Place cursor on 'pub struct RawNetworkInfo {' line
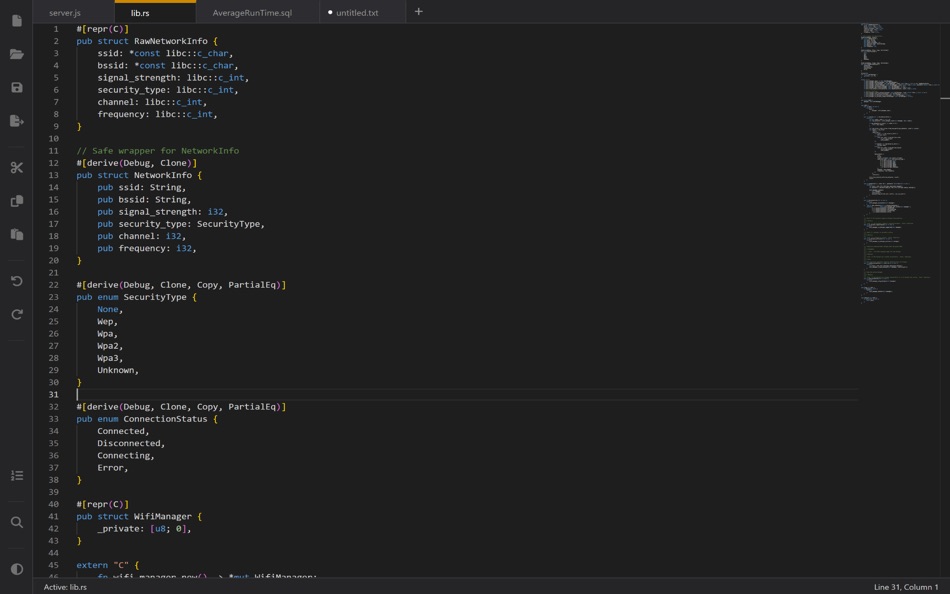The image size is (950, 594). pos(147,41)
